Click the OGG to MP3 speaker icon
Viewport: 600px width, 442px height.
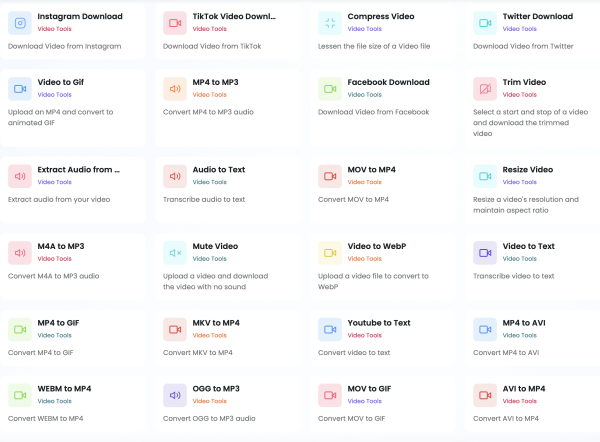pos(175,395)
